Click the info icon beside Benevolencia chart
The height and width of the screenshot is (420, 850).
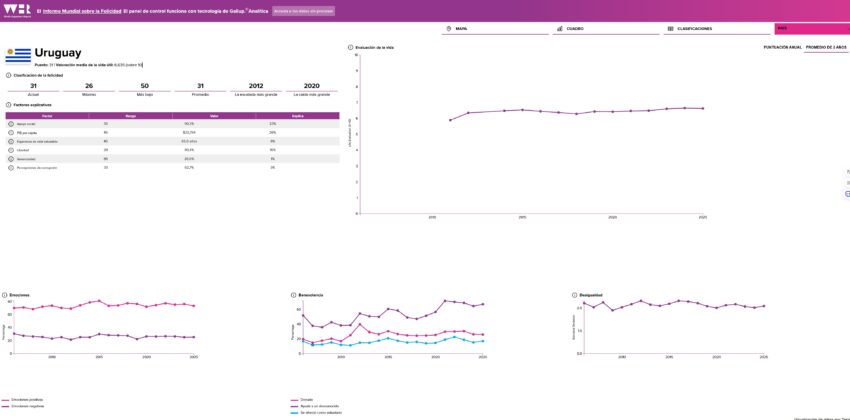pos(293,295)
